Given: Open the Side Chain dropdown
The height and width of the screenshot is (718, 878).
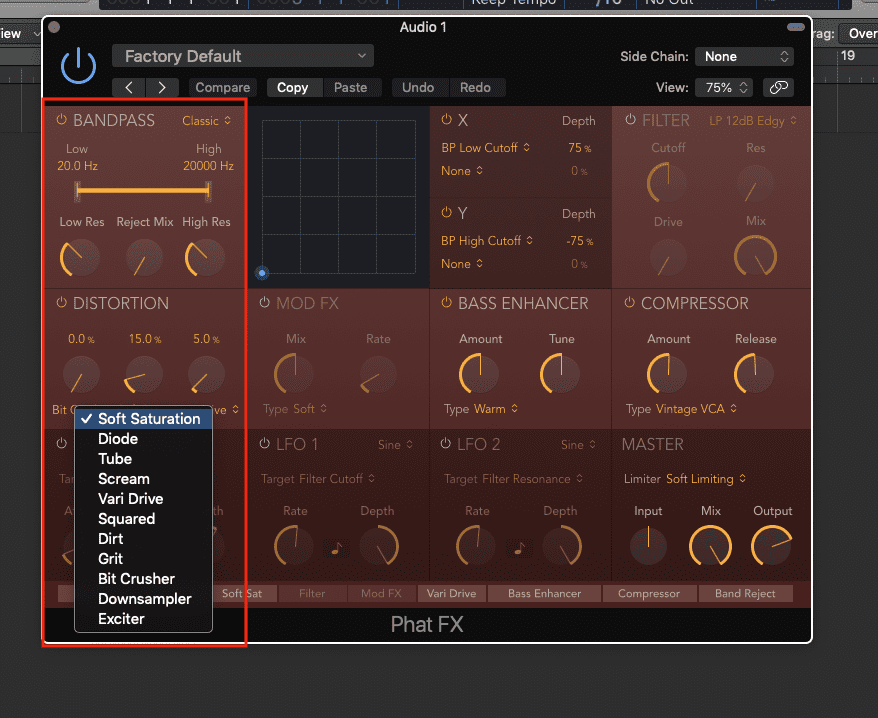Looking at the screenshot, I should (744, 57).
